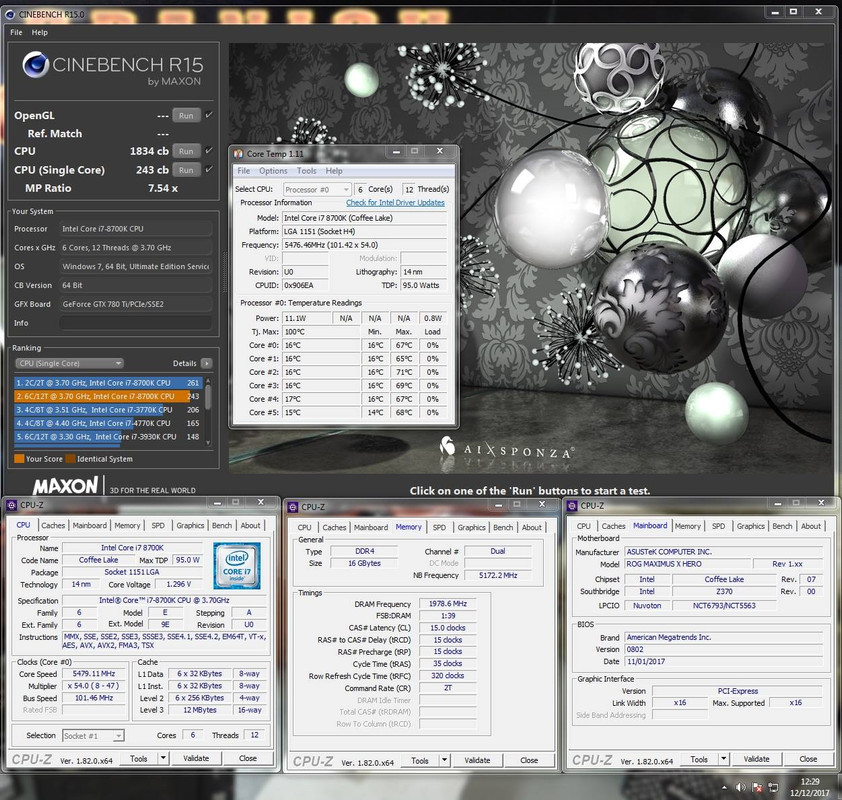Toggle the OpenGL test checkbox

[209, 115]
